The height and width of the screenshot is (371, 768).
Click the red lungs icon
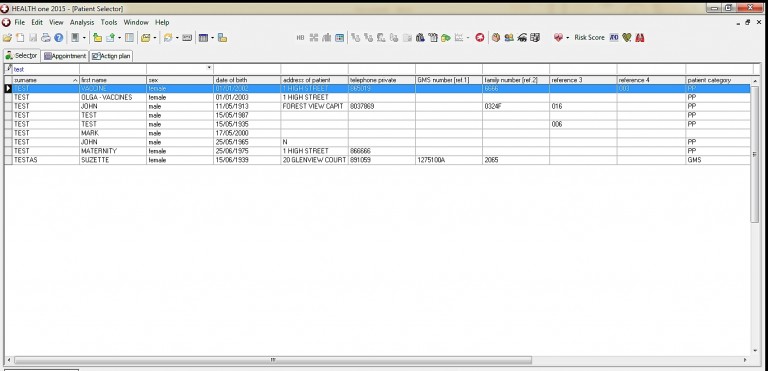(640, 38)
